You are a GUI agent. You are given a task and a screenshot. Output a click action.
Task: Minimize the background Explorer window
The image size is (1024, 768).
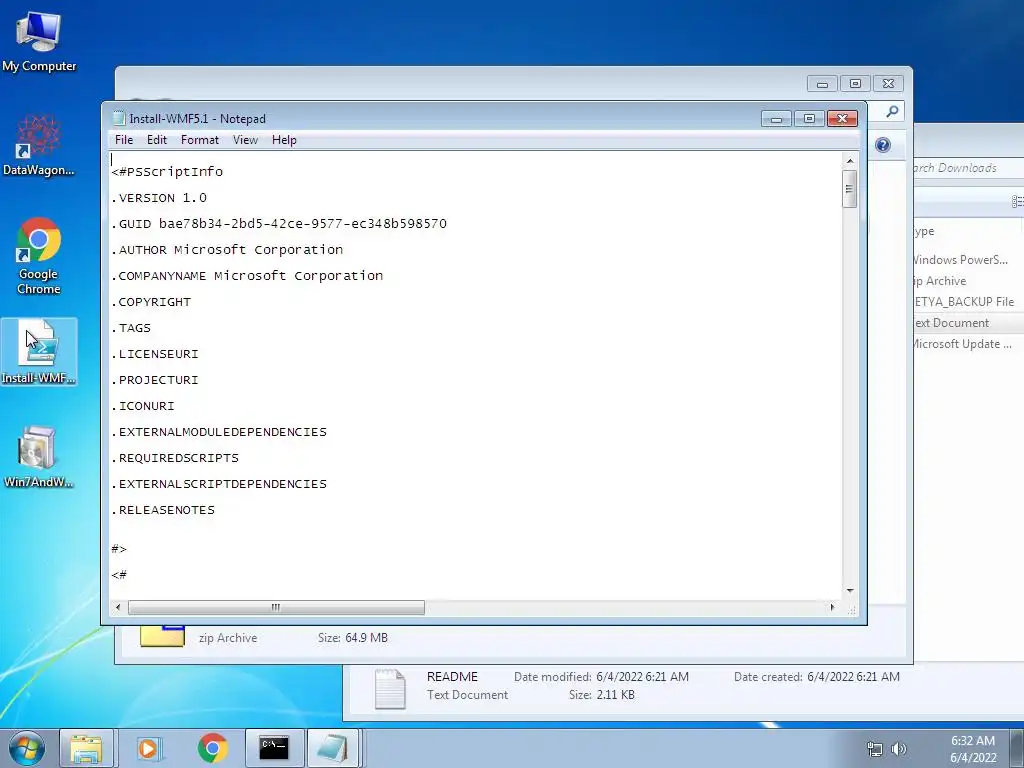(822, 84)
